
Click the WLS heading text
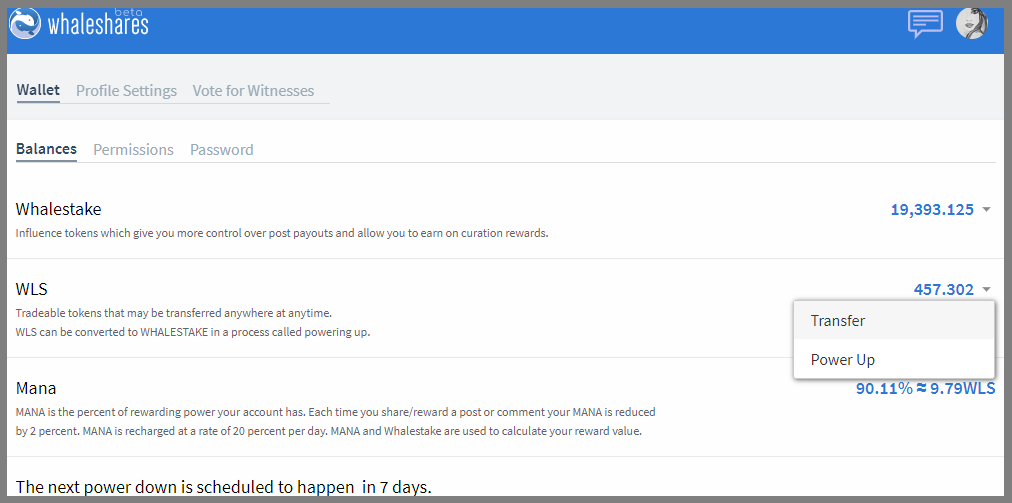pos(32,289)
